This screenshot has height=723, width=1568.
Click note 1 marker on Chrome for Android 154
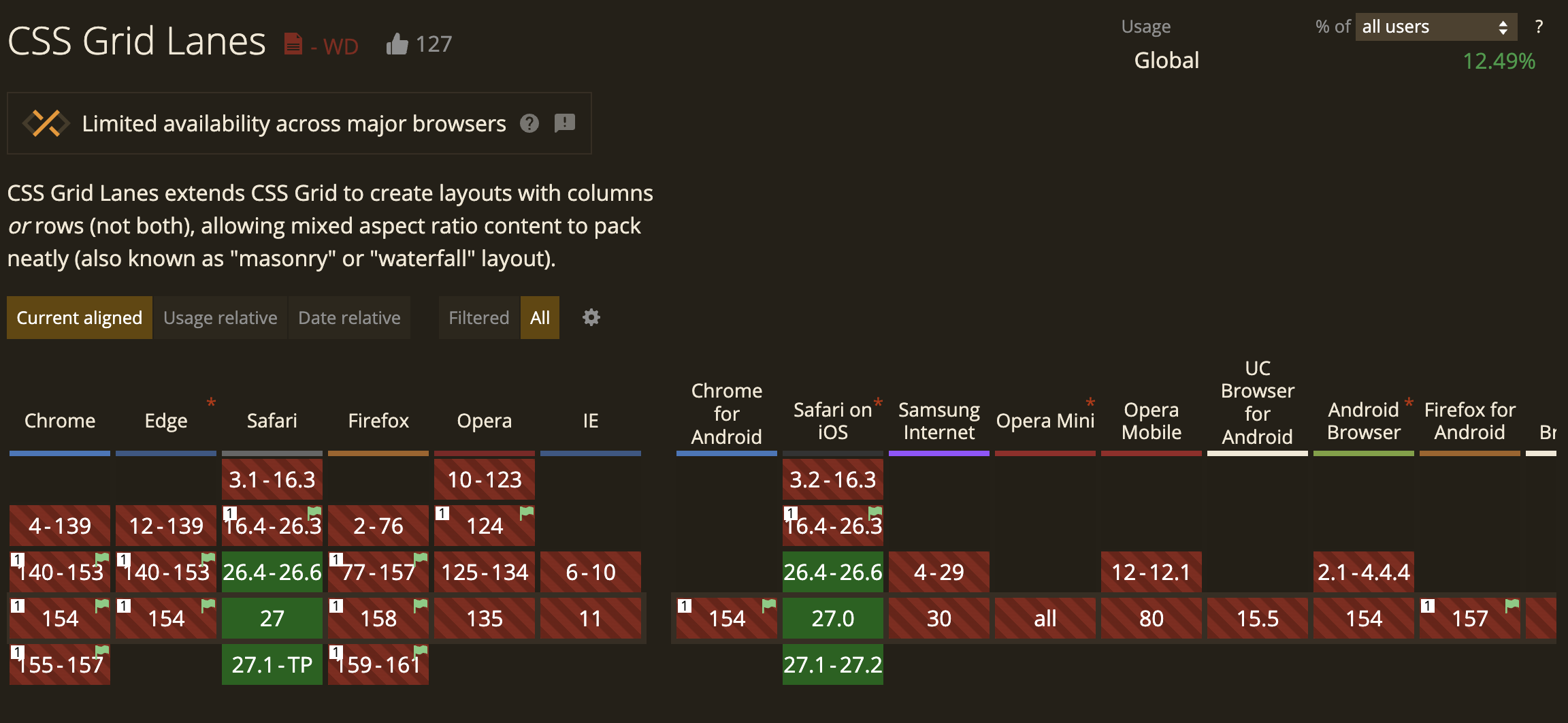click(x=685, y=605)
